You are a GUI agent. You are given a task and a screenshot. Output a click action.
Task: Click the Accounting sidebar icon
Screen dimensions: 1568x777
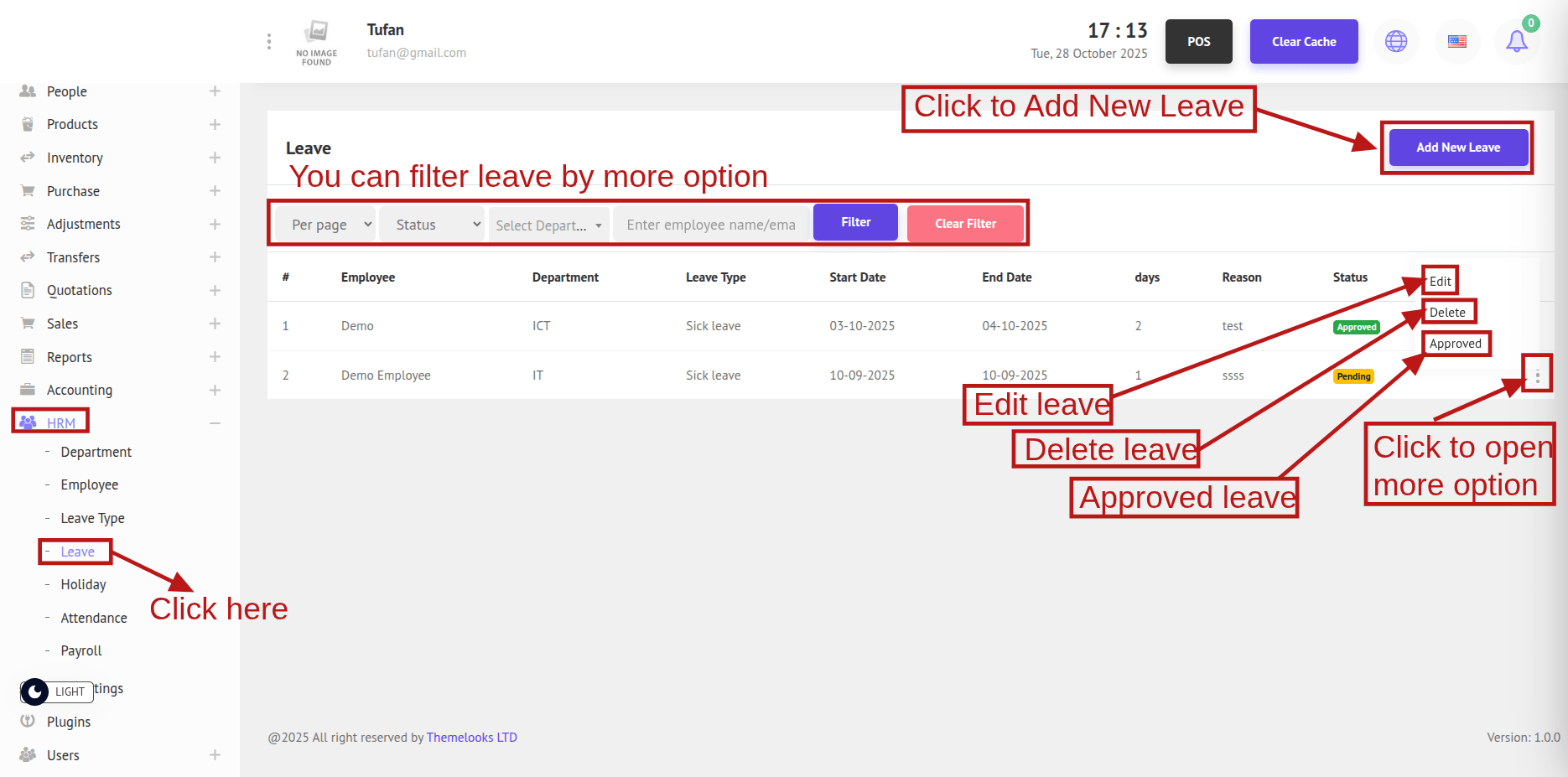point(28,390)
